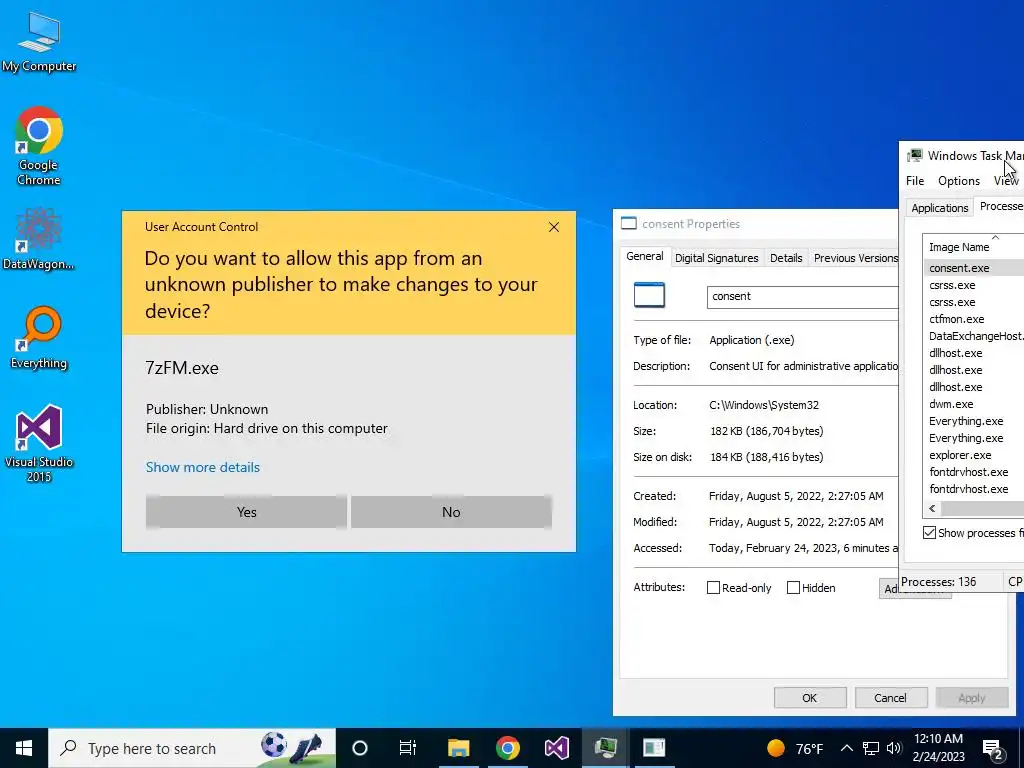
Task: Click Cancel in consent Properties
Action: pyautogui.click(x=891, y=697)
